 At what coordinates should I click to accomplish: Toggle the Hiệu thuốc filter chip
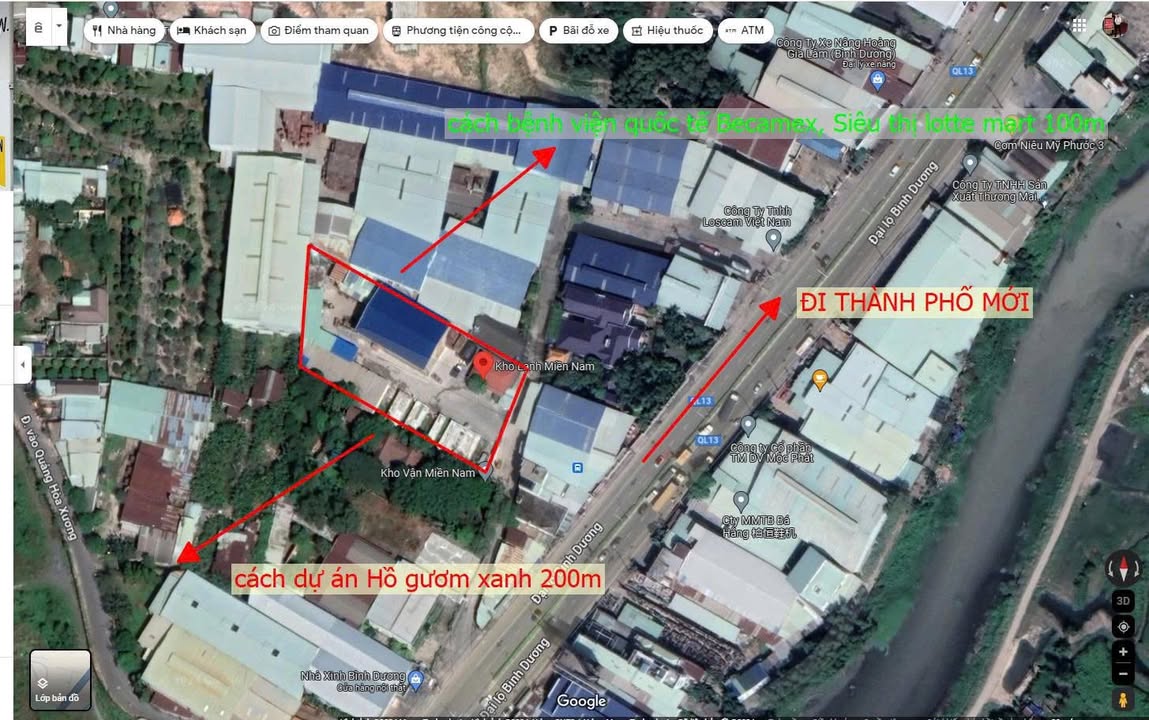point(667,30)
